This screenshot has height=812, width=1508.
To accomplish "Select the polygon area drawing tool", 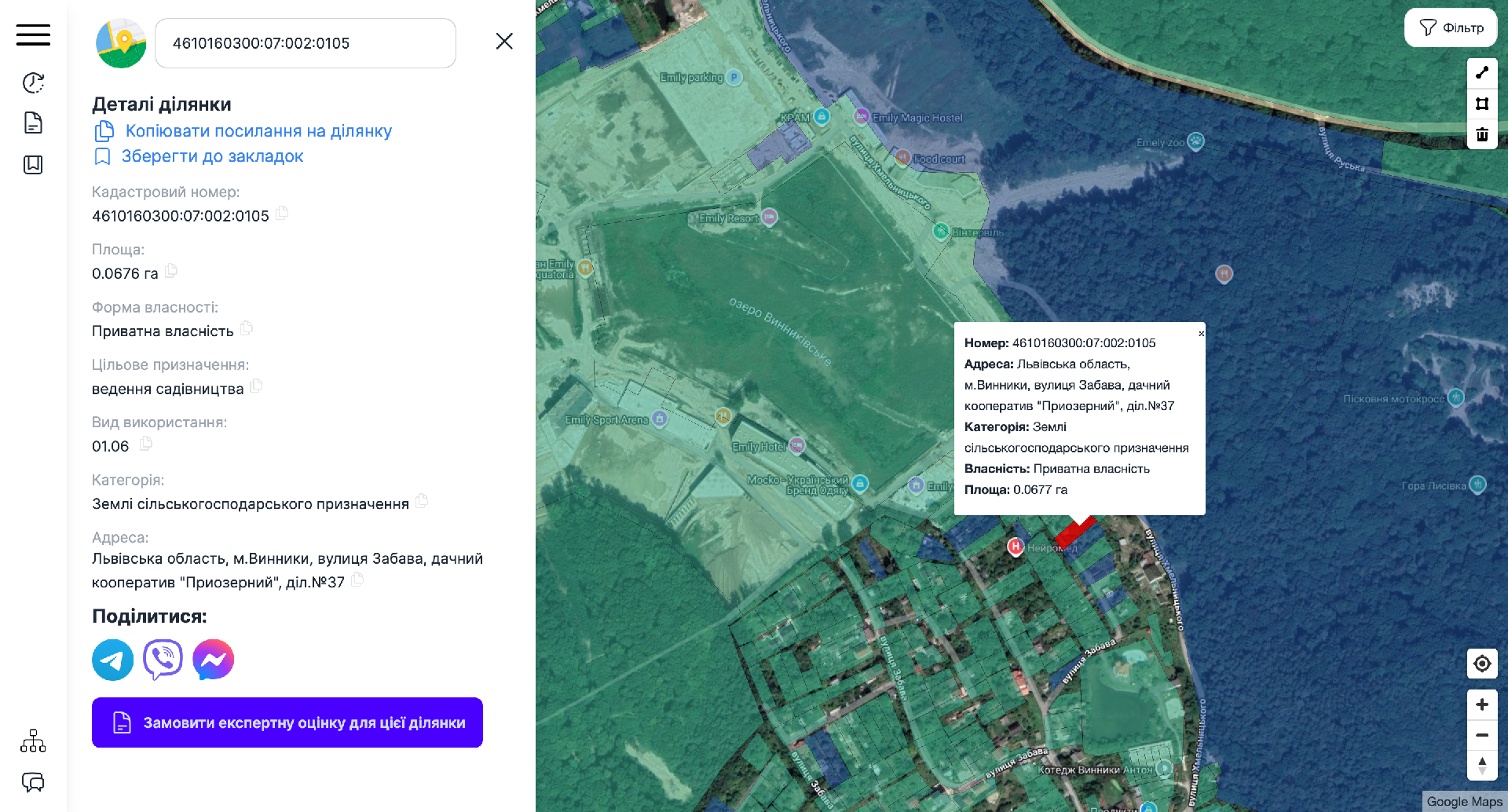I will click(x=1482, y=104).
